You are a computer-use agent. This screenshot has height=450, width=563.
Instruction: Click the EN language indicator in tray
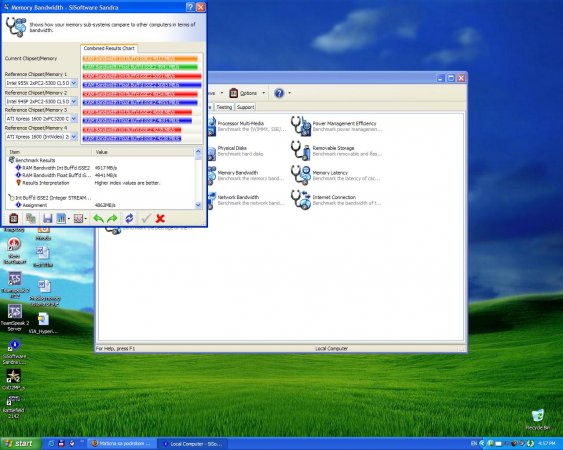click(x=474, y=444)
